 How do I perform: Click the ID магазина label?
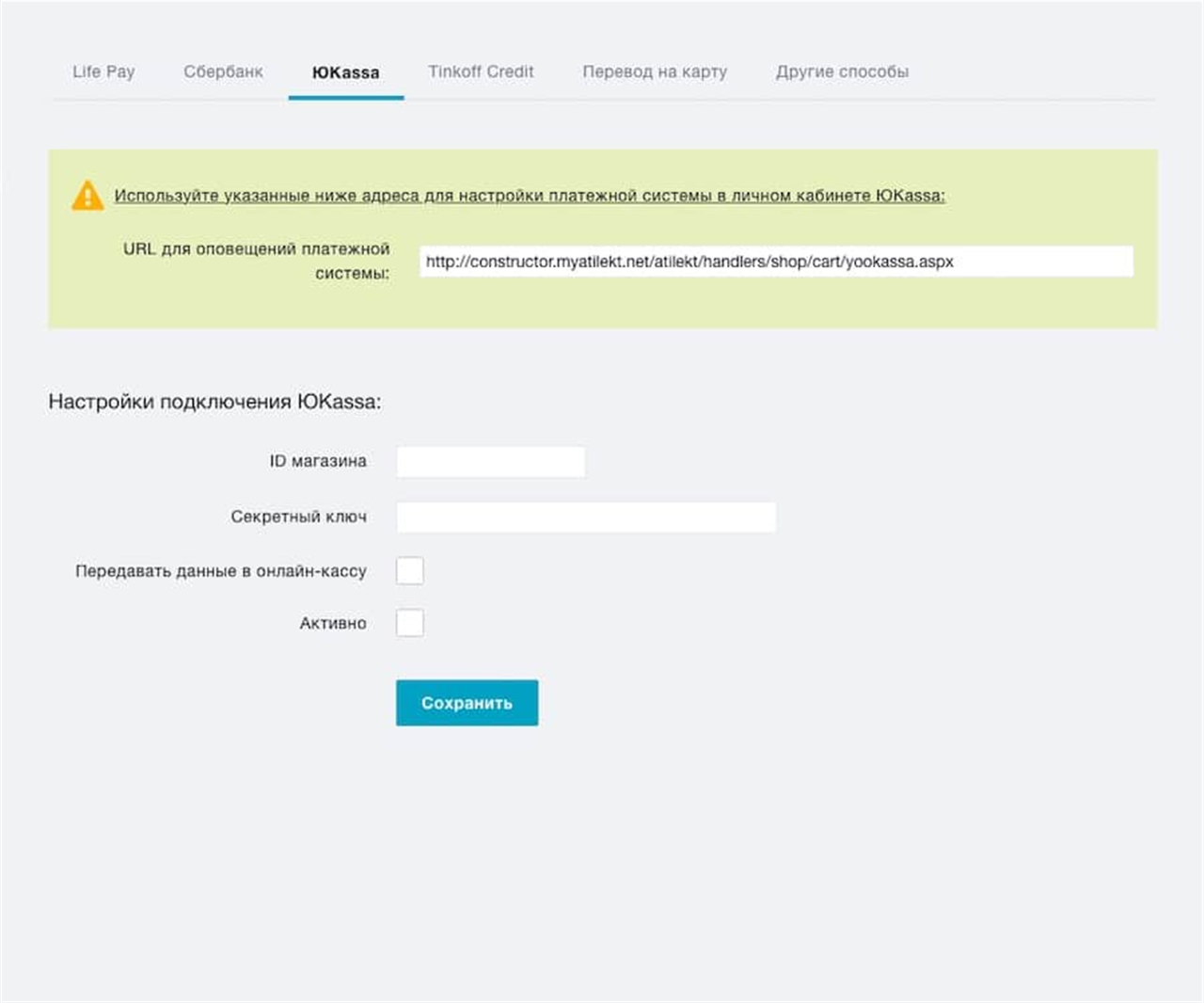coord(318,461)
